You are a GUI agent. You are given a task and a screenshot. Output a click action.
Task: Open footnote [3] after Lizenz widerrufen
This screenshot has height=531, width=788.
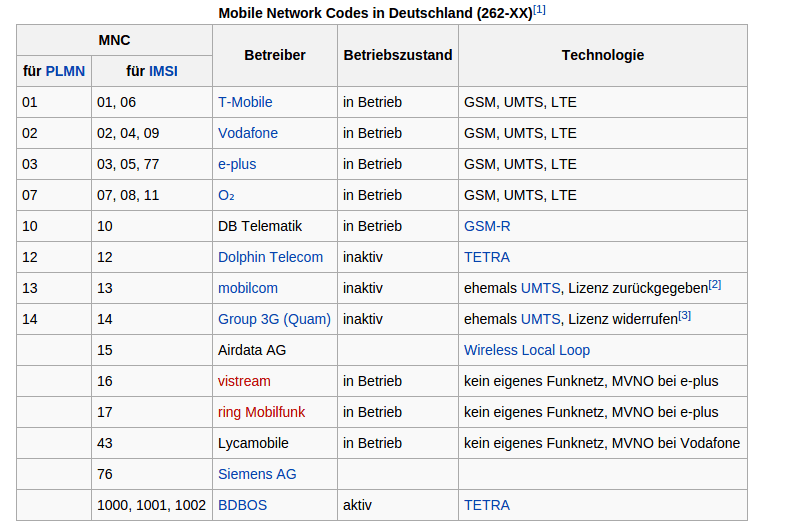pyautogui.click(x=684, y=316)
